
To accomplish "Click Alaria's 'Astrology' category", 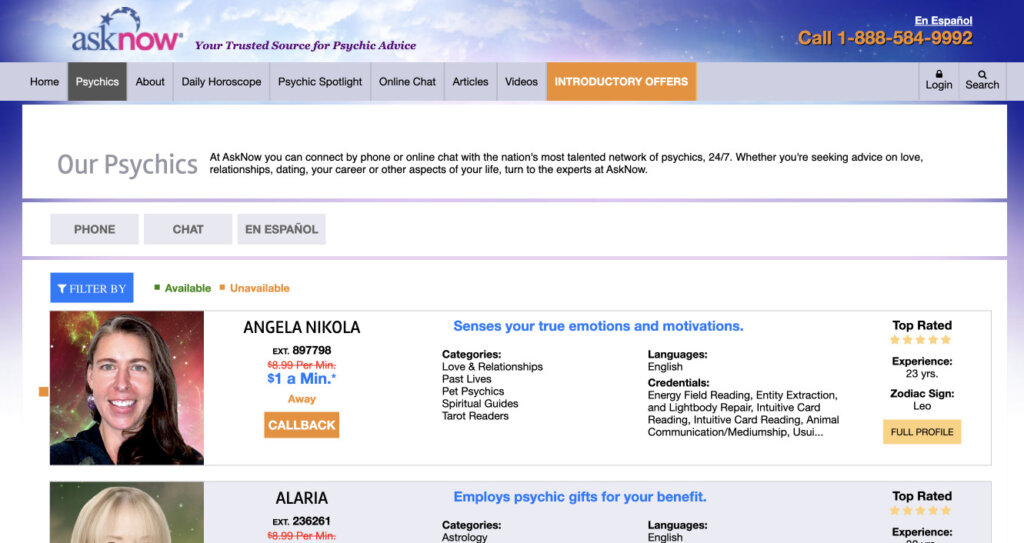I will tap(464, 537).
